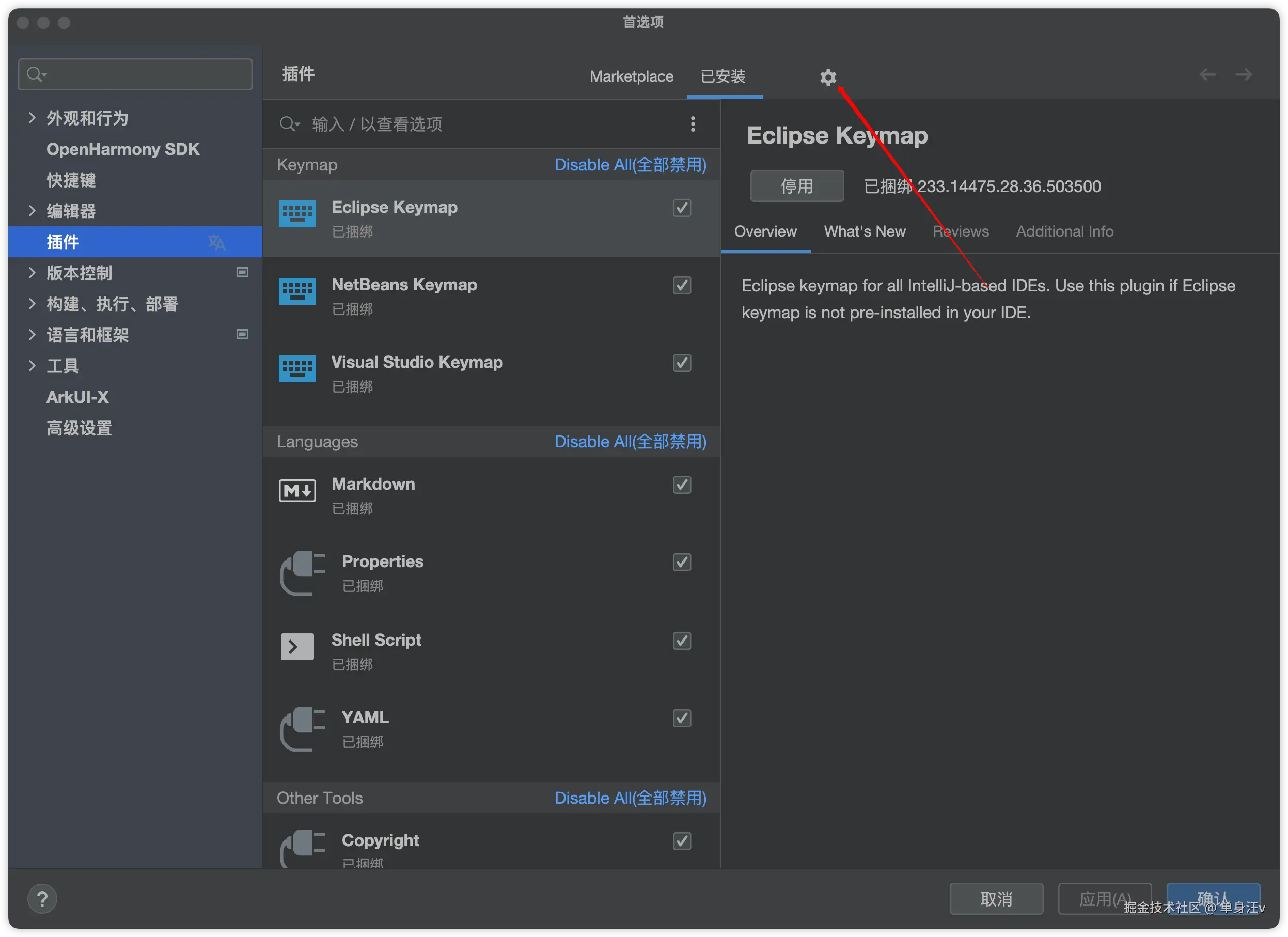The width and height of the screenshot is (1288, 937).
Task: Open the plugin settings gear menu
Action: tap(827, 76)
